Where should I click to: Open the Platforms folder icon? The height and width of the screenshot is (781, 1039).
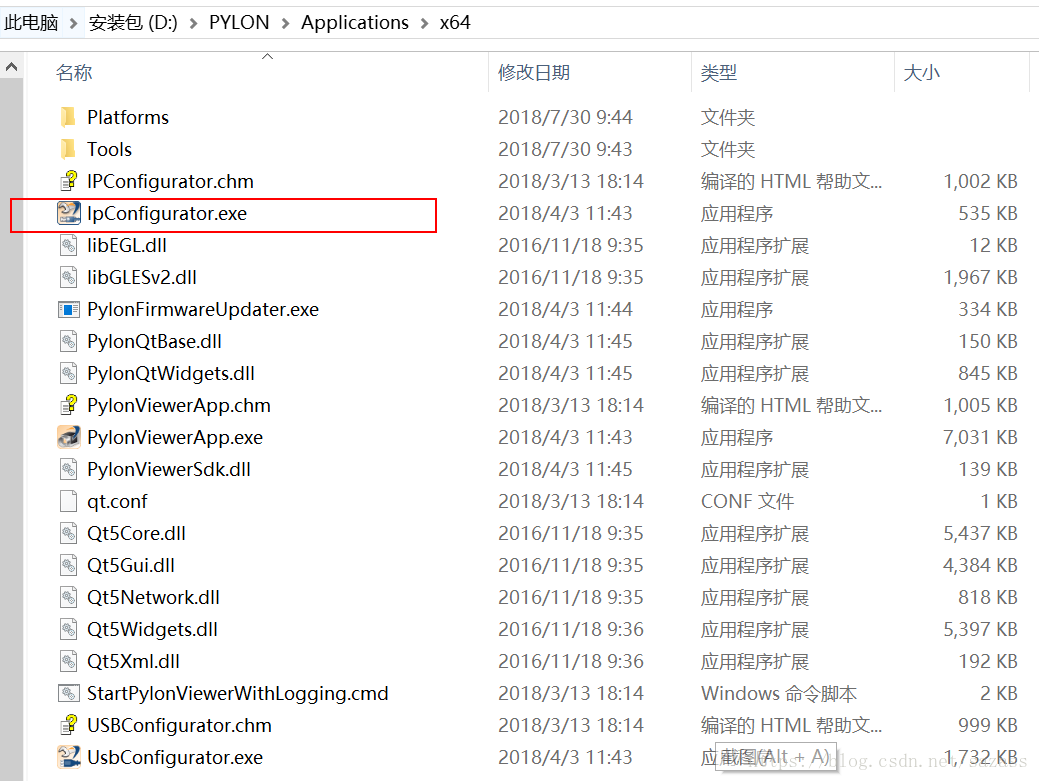(x=68, y=117)
